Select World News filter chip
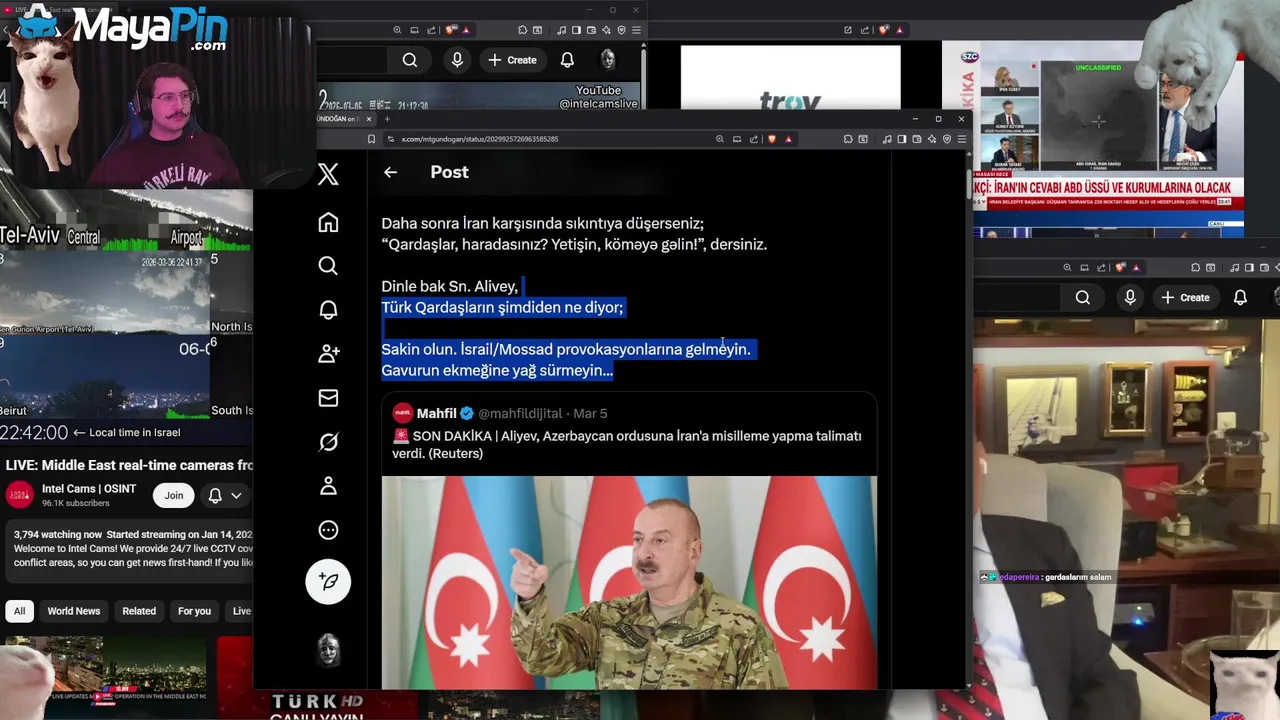This screenshot has height=720, width=1280. pos(74,611)
